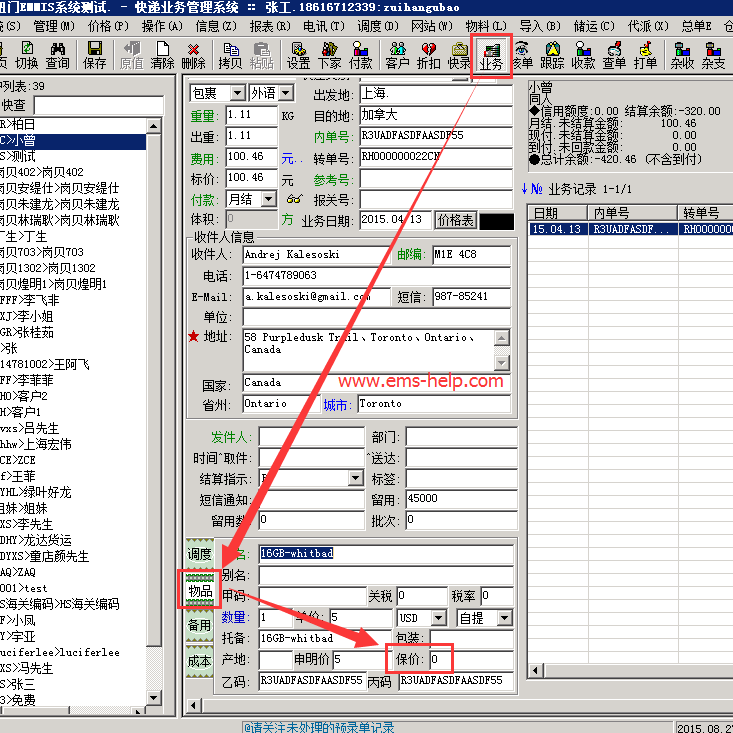733x733 pixels.
Task: Click the 收款 receipt toolbar icon
Action: [x=583, y=55]
